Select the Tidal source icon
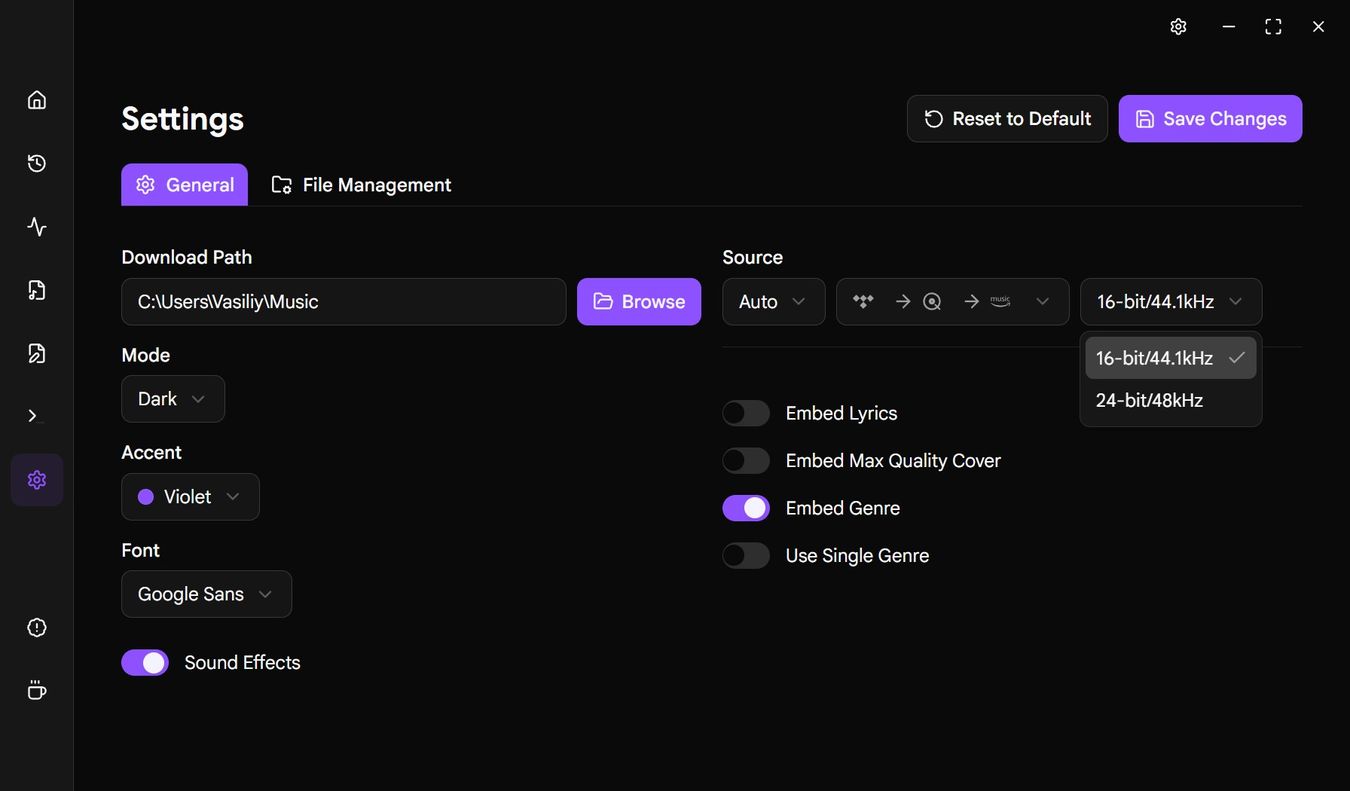The image size is (1350, 791). point(862,300)
